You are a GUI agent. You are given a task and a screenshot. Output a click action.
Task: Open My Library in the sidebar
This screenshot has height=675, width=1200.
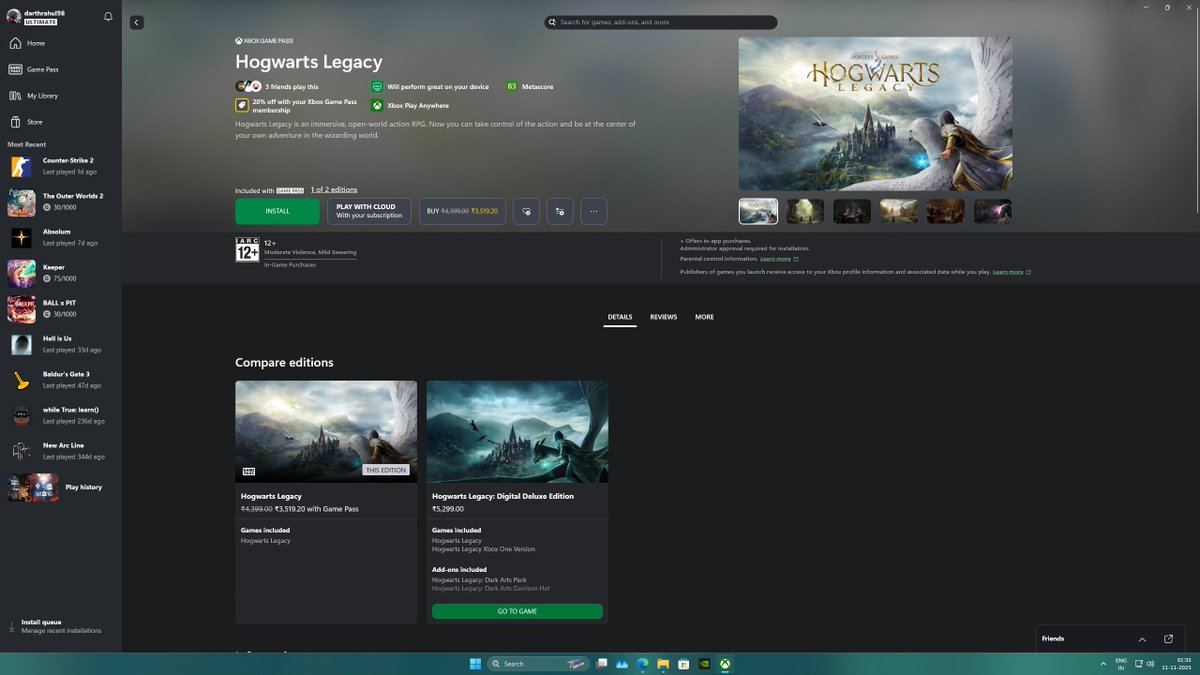click(61, 96)
